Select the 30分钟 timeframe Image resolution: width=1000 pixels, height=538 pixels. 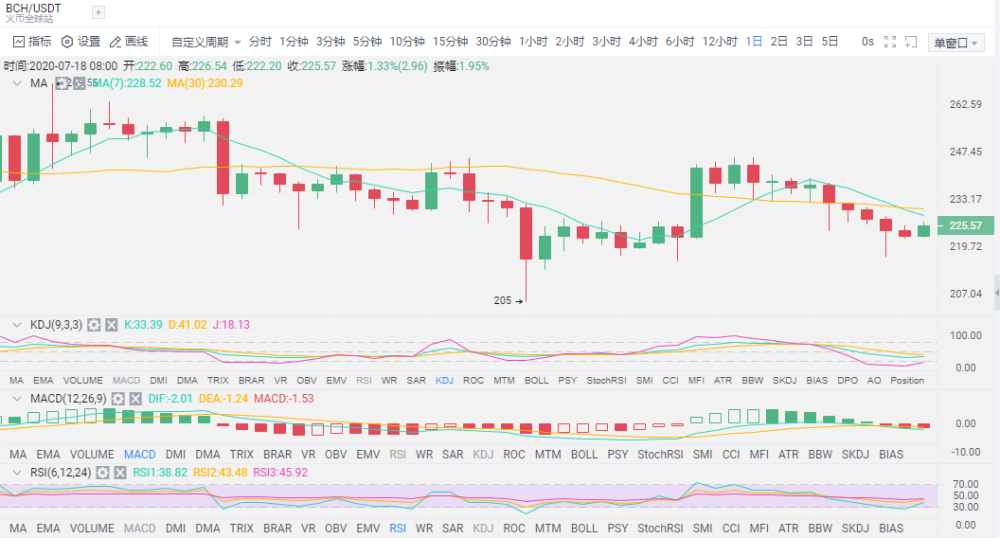493,42
